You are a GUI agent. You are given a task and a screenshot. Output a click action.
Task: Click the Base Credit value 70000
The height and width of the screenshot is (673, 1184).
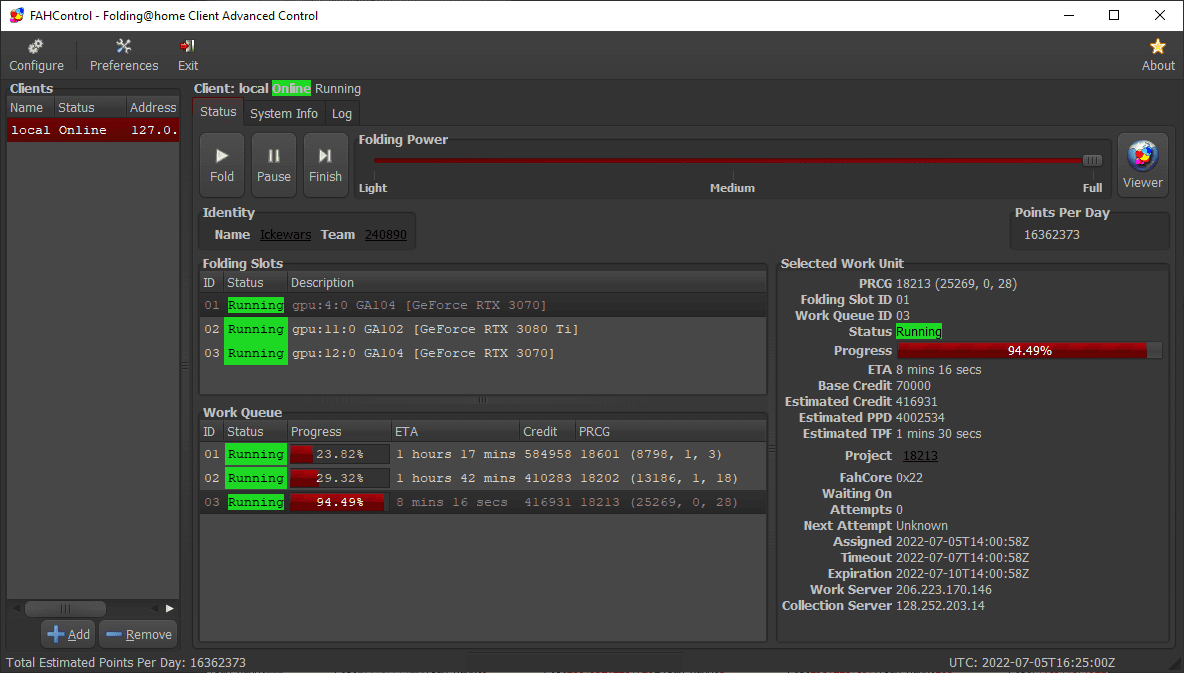click(x=913, y=386)
